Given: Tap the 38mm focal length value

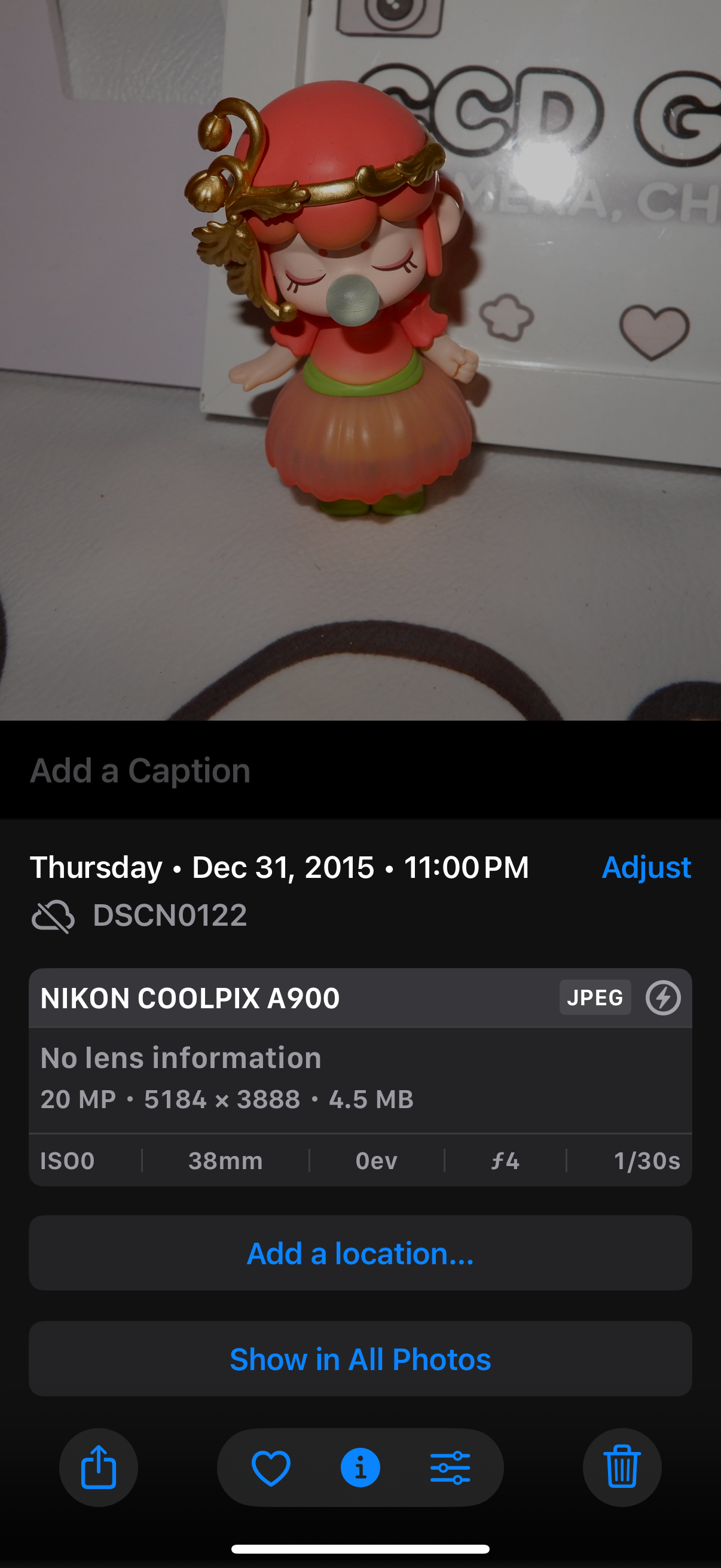Looking at the screenshot, I should pos(226,1161).
